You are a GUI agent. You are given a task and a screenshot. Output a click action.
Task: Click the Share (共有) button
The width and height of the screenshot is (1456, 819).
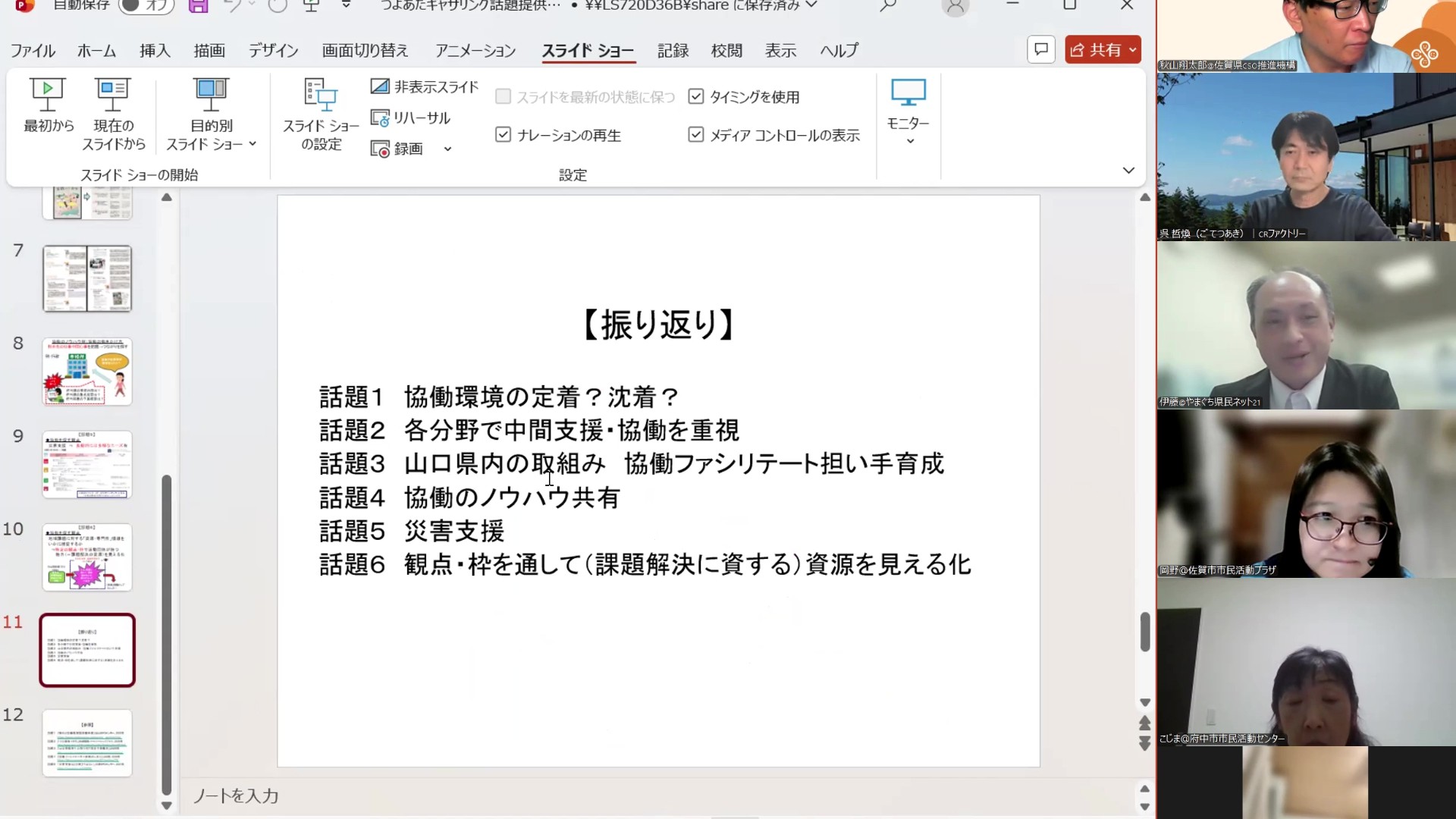[x=1096, y=50]
